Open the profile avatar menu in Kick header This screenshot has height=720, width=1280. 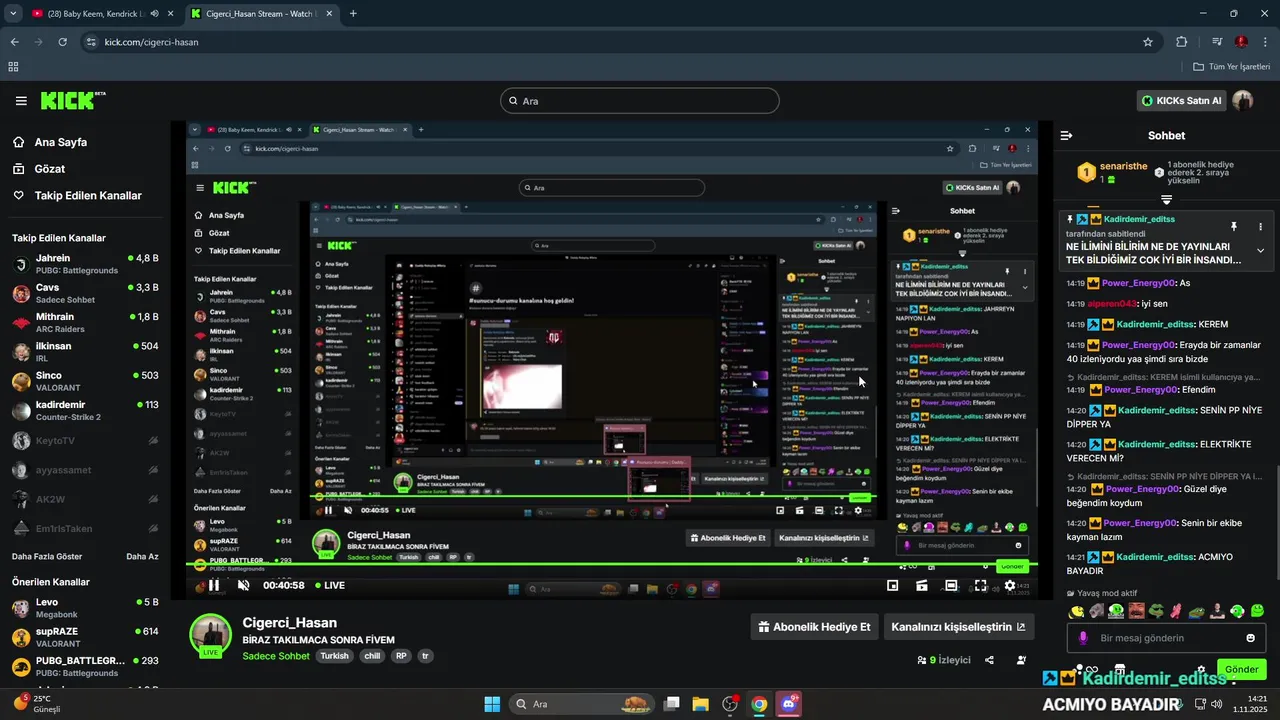pyautogui.click(x=1243, y=100)
